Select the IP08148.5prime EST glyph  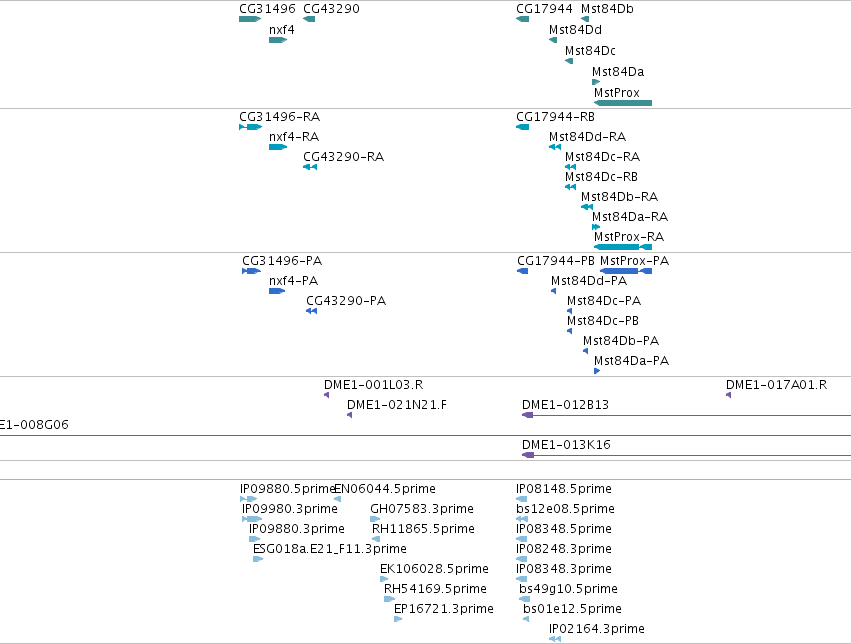pos(522,499)
